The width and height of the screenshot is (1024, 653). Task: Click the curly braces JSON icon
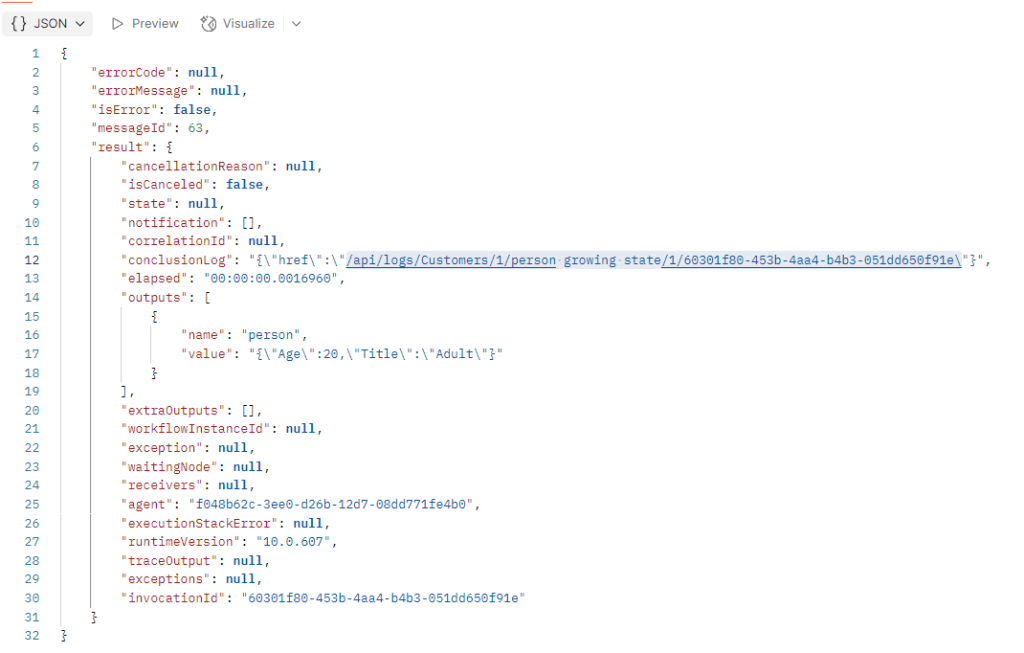pyautogui.click(x=19, y=24)
